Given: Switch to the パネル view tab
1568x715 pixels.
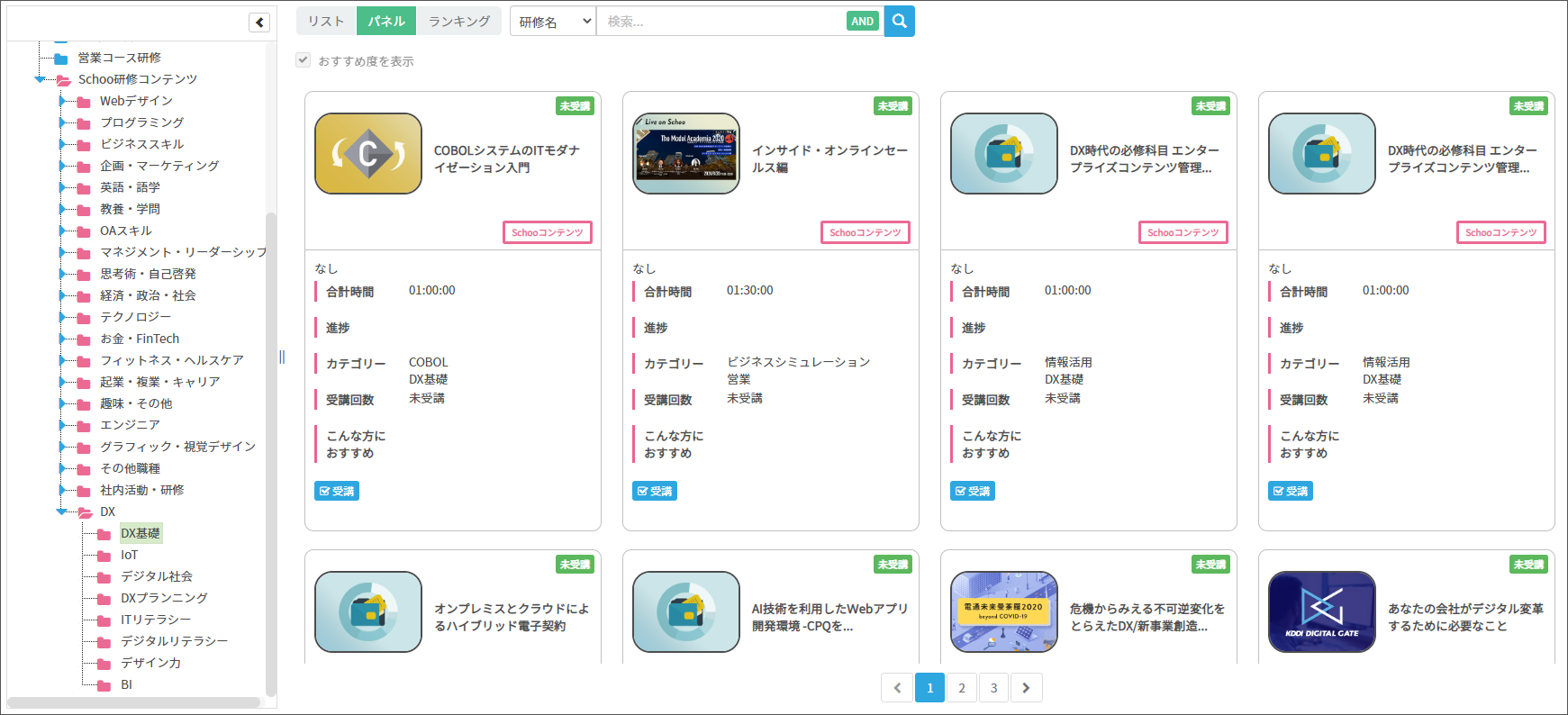Looking at the screenshot, I should 386,22.
